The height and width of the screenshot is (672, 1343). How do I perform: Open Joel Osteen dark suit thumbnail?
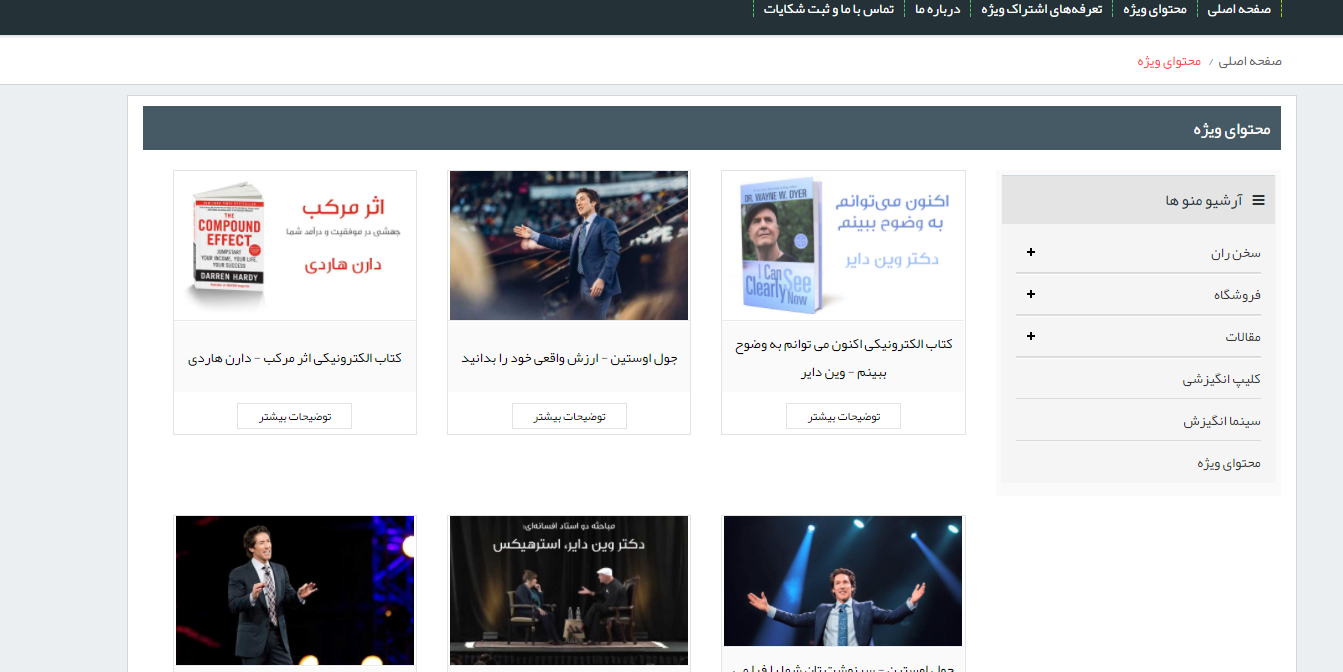pyautogui.click(x=295, y=590)
